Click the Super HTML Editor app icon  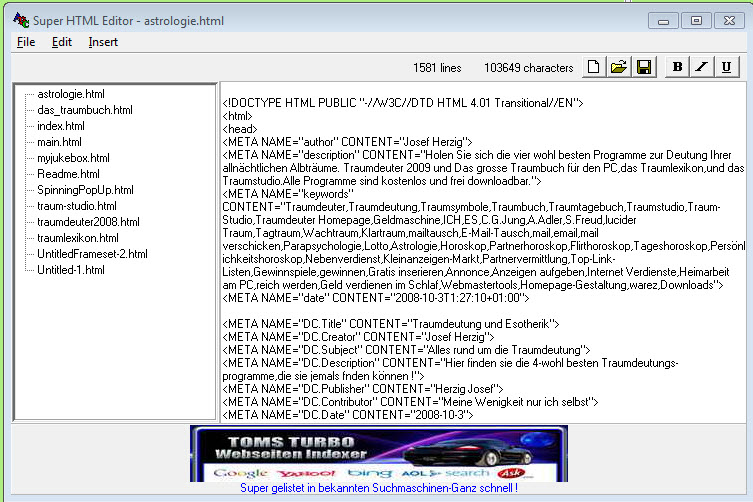click(21, 20)
